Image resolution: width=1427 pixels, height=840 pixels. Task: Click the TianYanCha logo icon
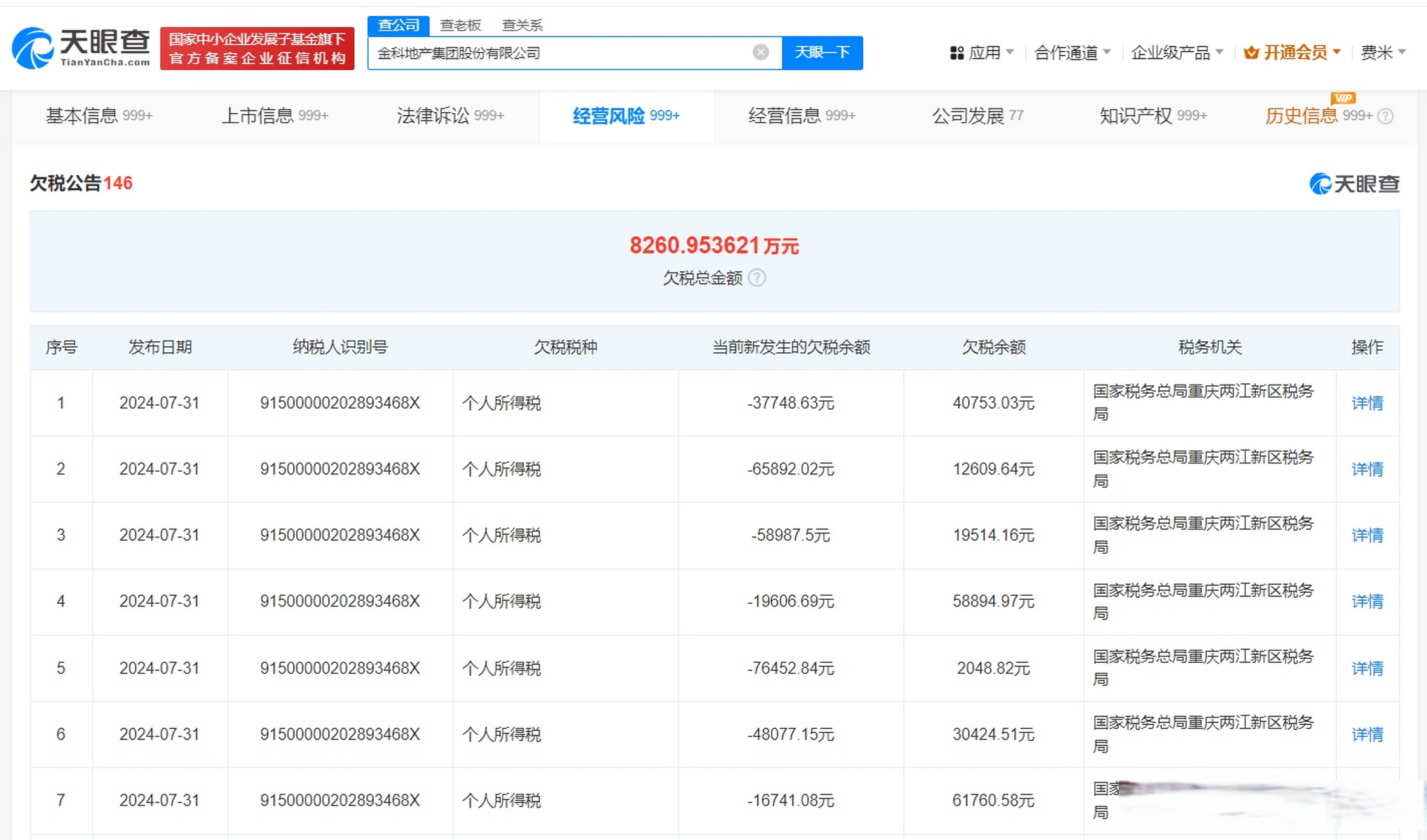point(33,48)
